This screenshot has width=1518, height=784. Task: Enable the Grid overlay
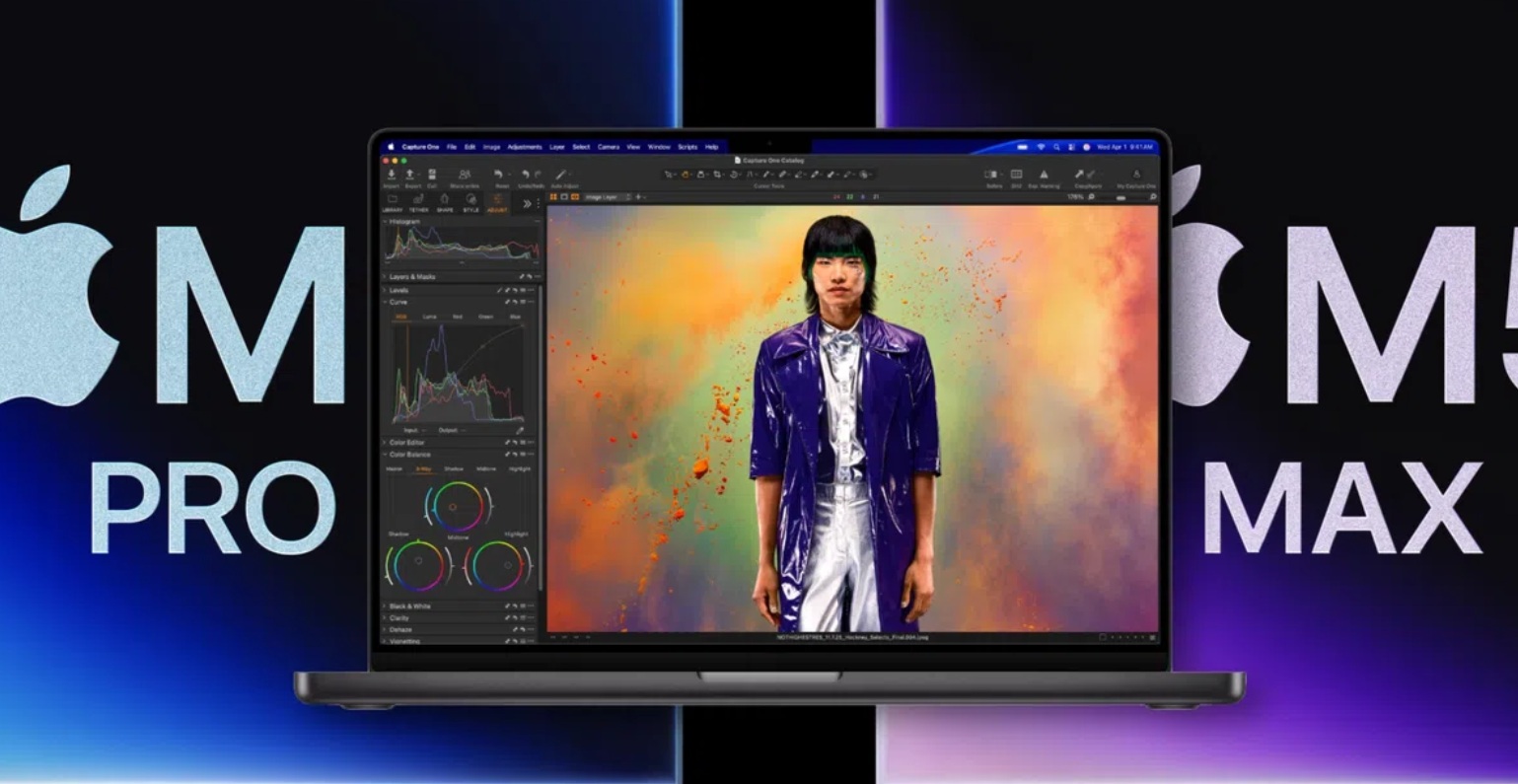click(1017, 174)
